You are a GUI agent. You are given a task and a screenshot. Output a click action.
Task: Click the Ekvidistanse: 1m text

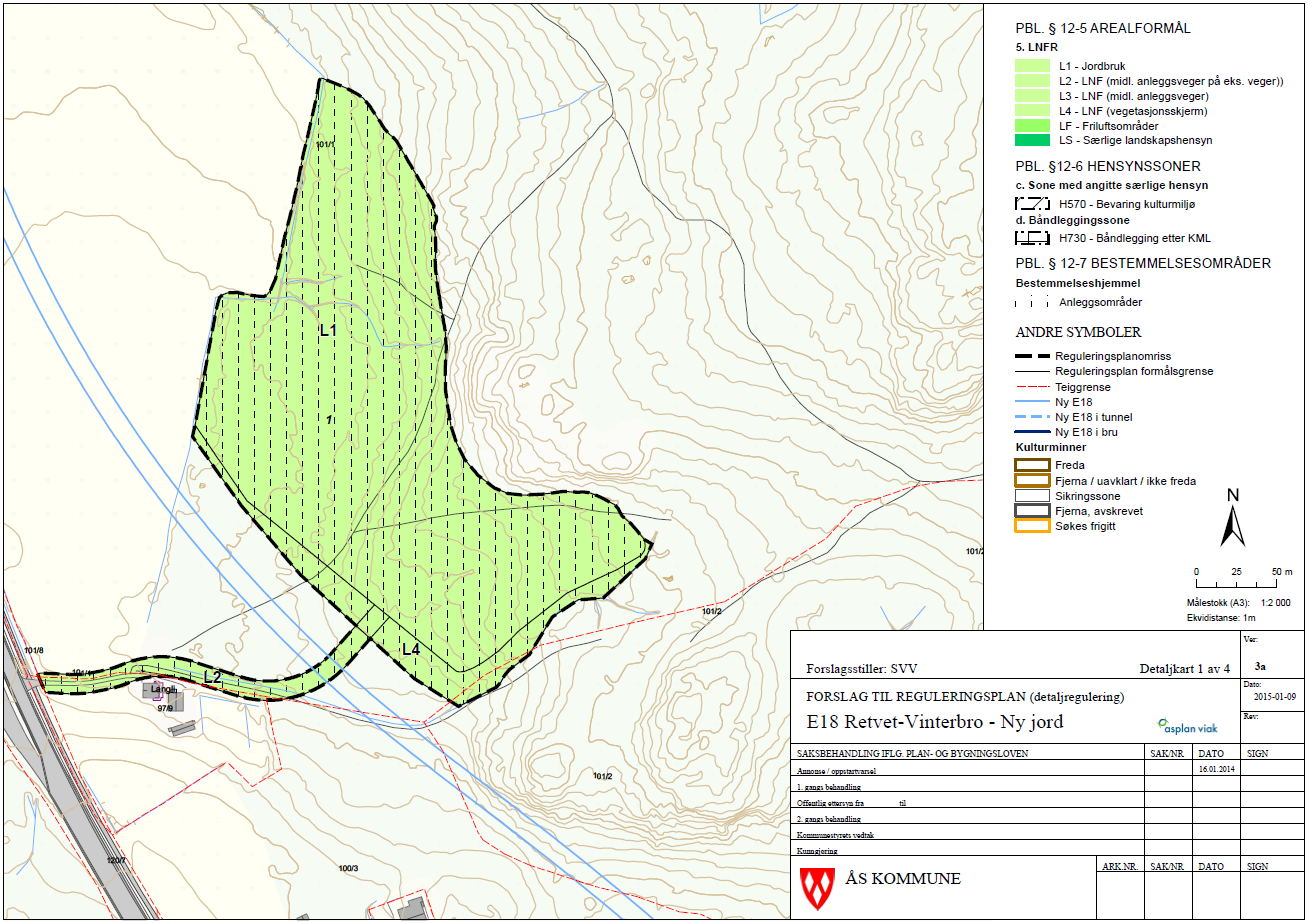(1221, 617)
